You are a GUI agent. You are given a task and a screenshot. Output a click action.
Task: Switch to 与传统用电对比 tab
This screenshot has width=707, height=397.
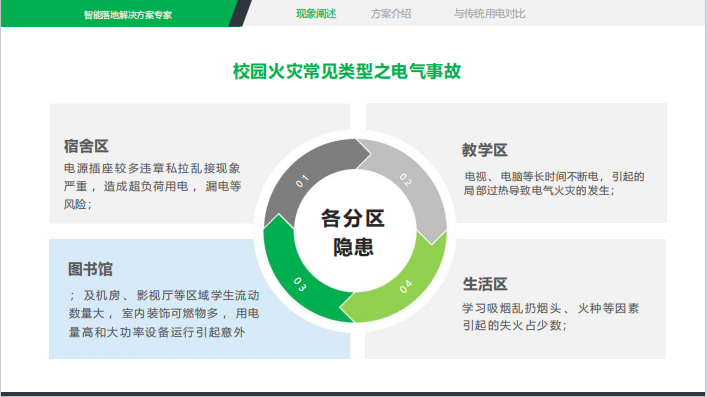point(489,14)
